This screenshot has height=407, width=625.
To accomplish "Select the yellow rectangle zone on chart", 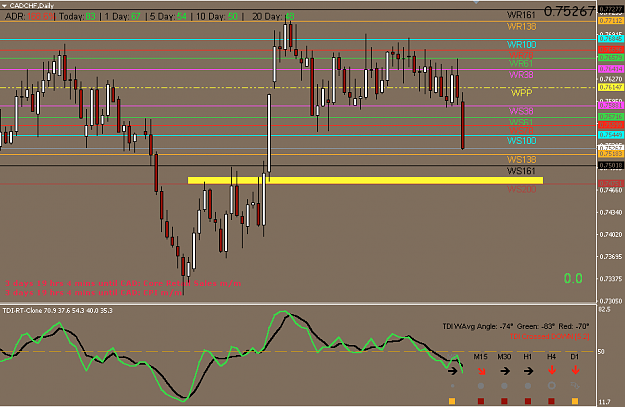I will point(365,181).
